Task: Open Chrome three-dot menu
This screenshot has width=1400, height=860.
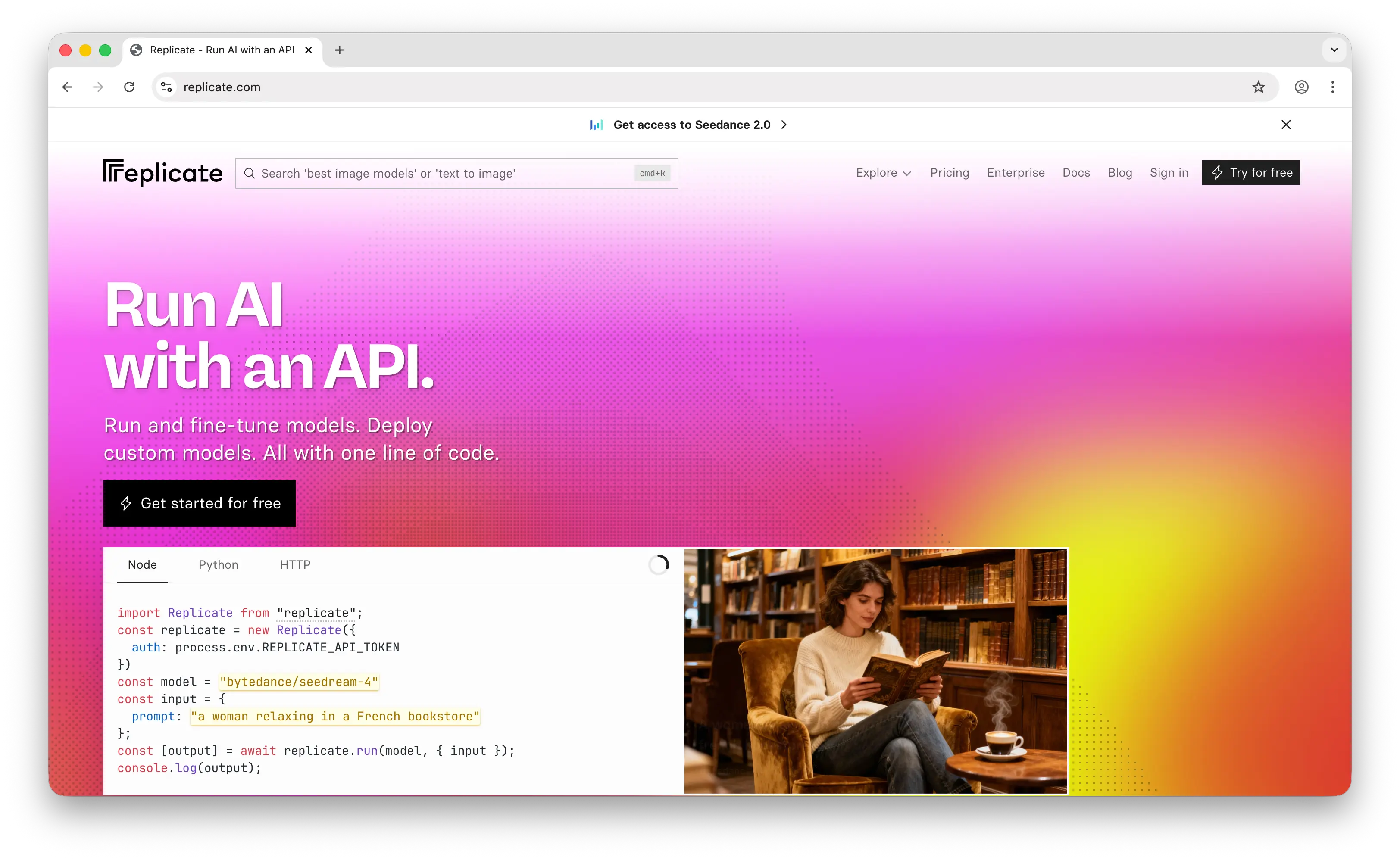Action: pos(1333,87)
